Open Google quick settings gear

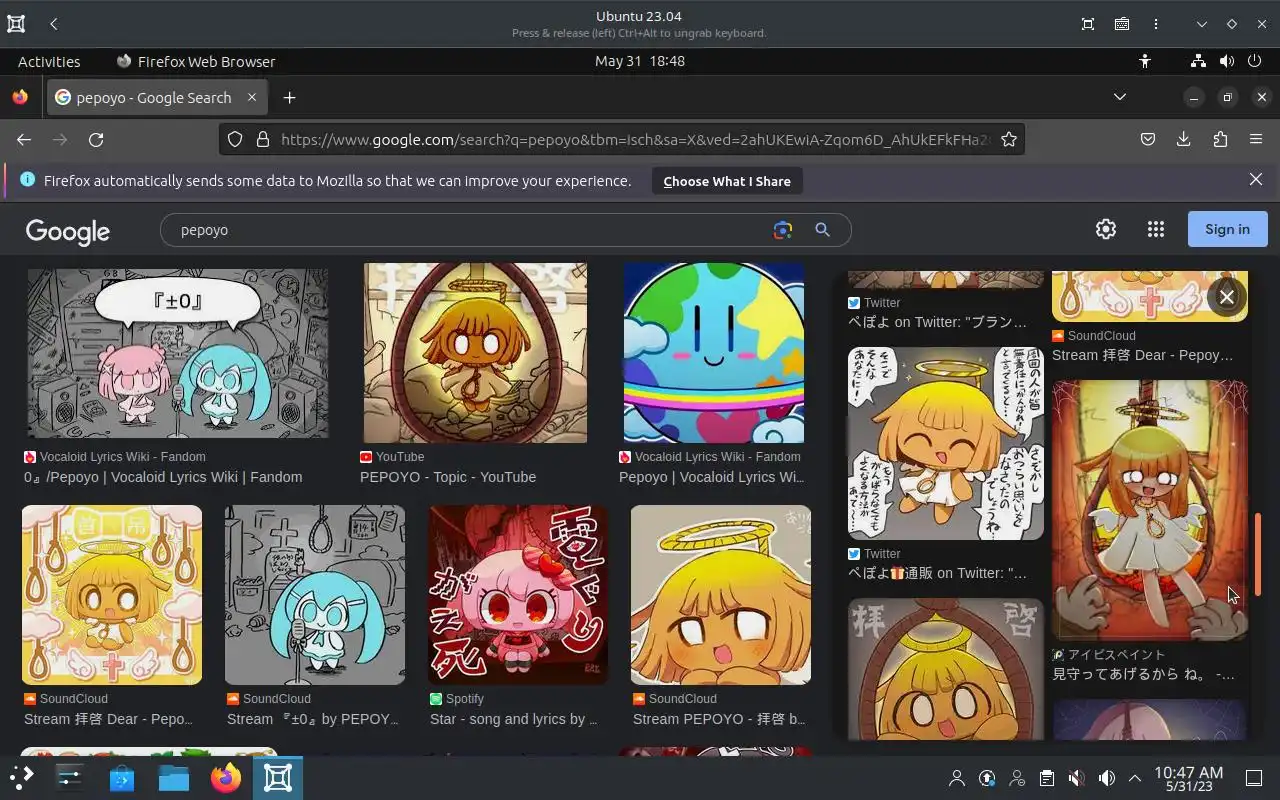pyautogui.click(x=1105, y=229)
